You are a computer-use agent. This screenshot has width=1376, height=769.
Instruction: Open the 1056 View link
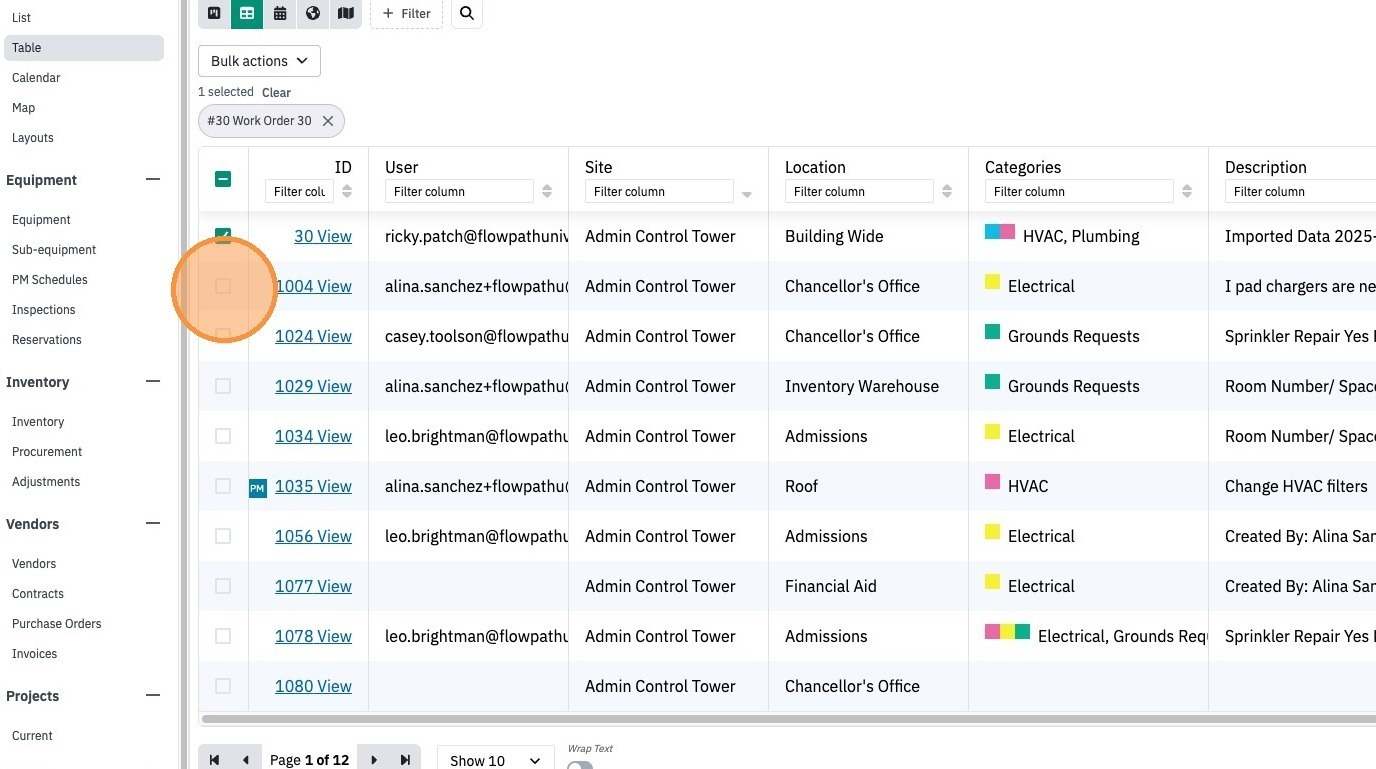point(313,536)
